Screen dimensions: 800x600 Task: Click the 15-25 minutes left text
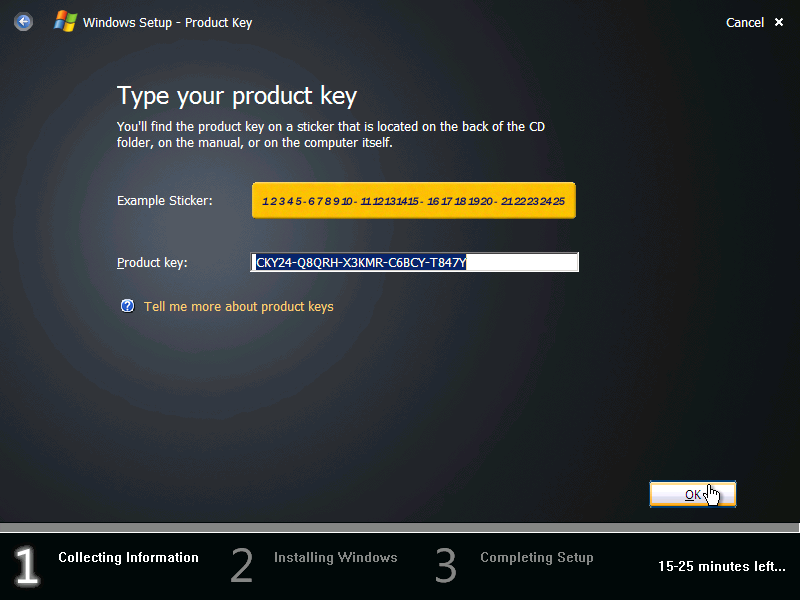[x=721, y=566]
